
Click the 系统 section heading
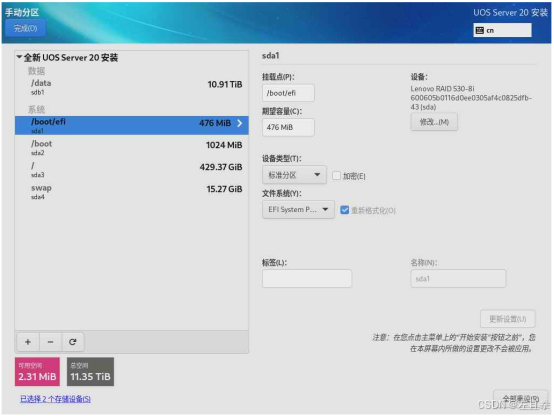[36, 109]
